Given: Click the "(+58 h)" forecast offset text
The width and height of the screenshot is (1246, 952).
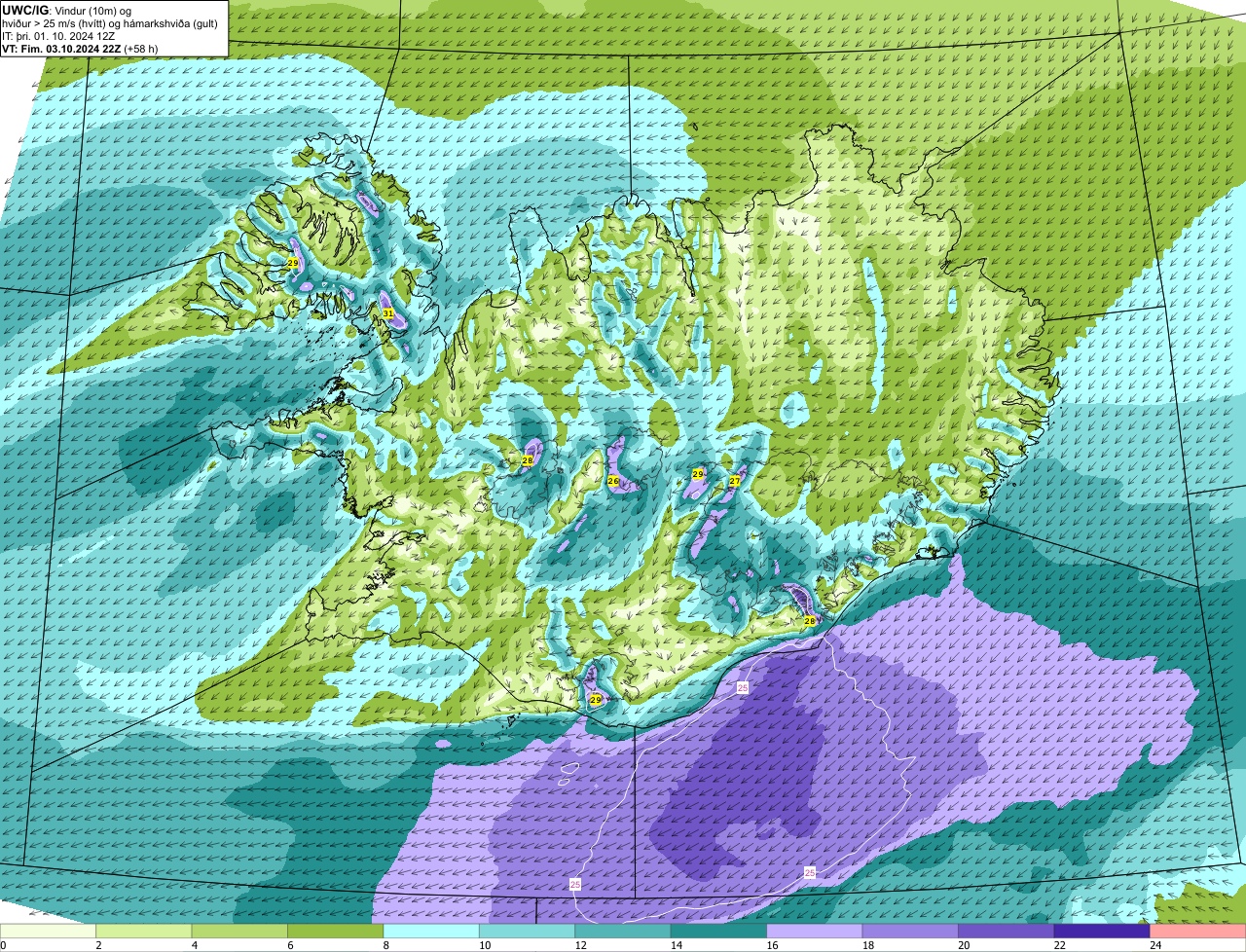Looking at the screenshot, I should click(140, 48).
